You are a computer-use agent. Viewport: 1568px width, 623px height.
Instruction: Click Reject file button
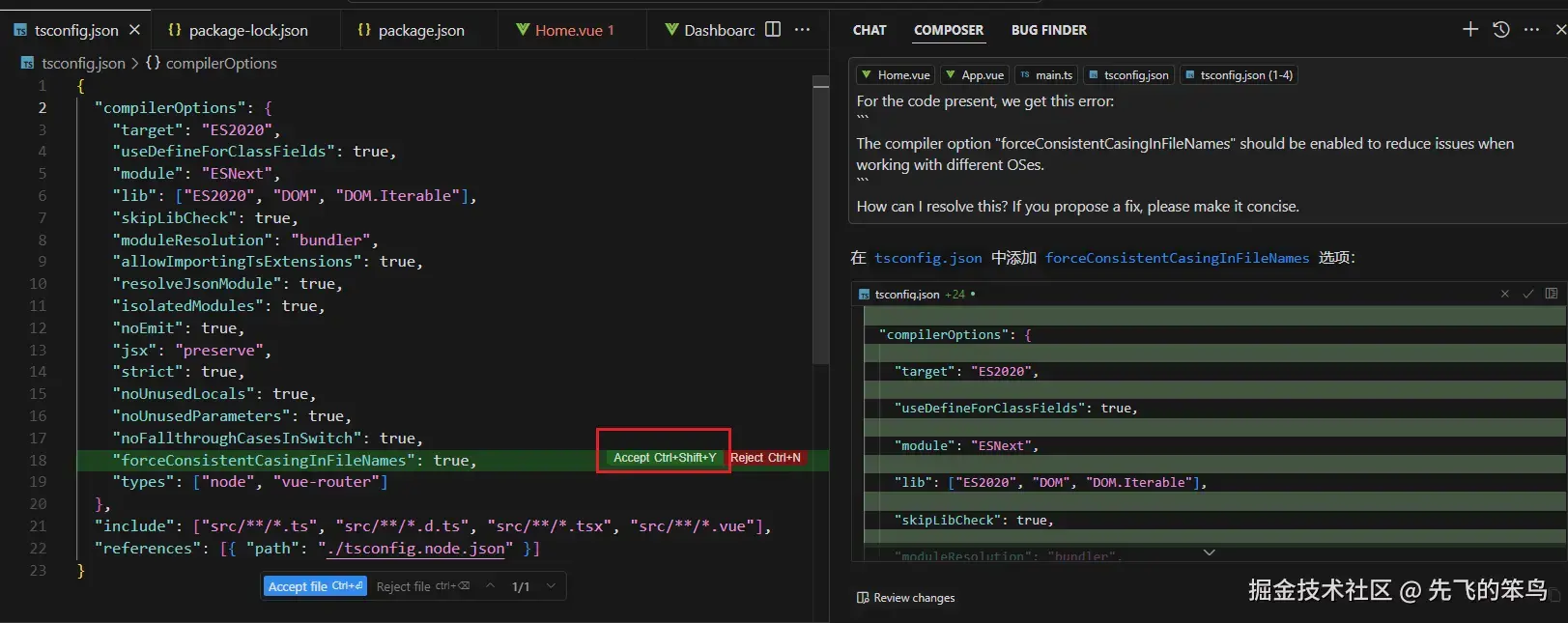[x=422, y=586]
